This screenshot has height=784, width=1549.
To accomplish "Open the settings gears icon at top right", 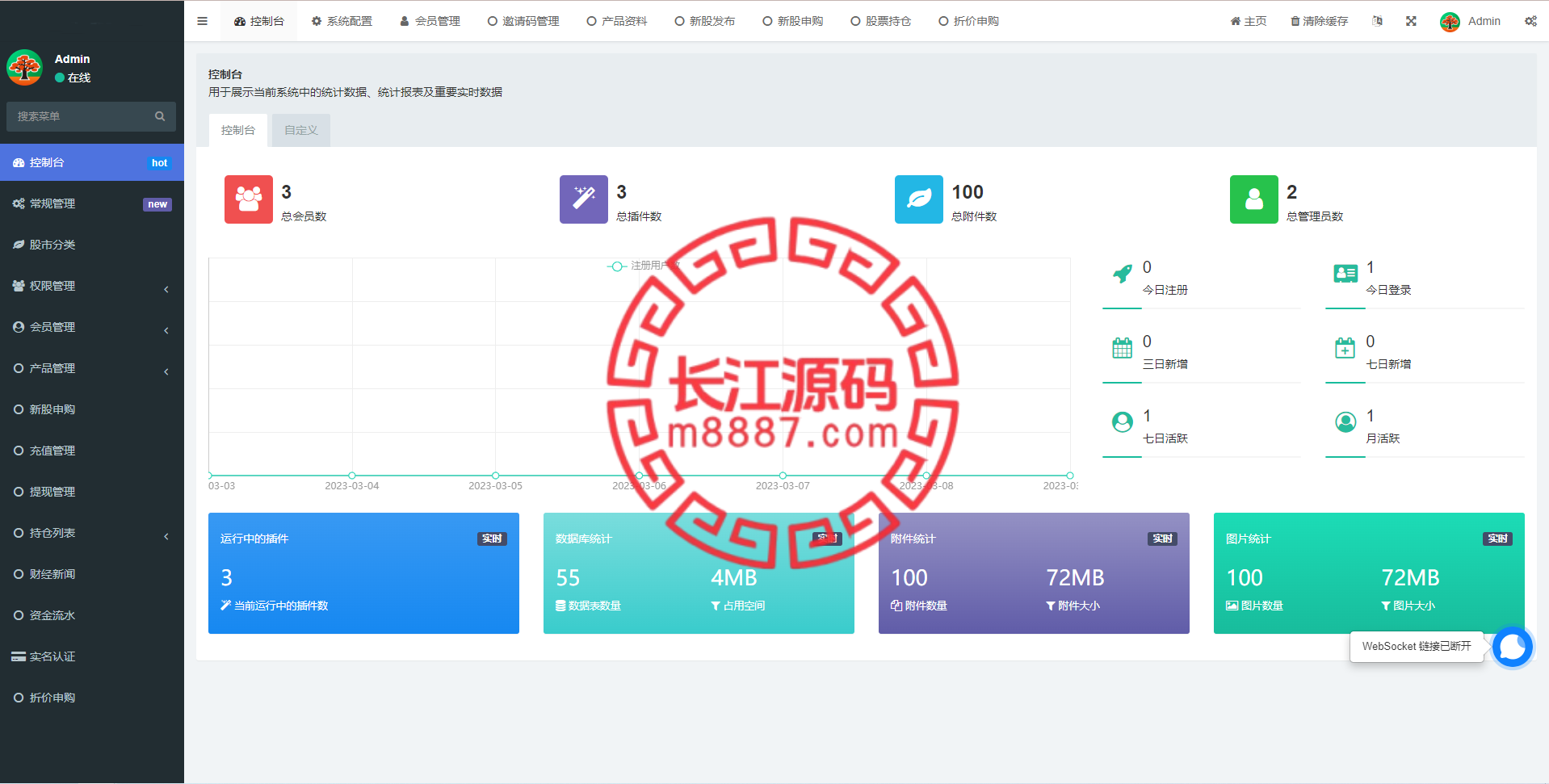I will [x=1530, y=21].
